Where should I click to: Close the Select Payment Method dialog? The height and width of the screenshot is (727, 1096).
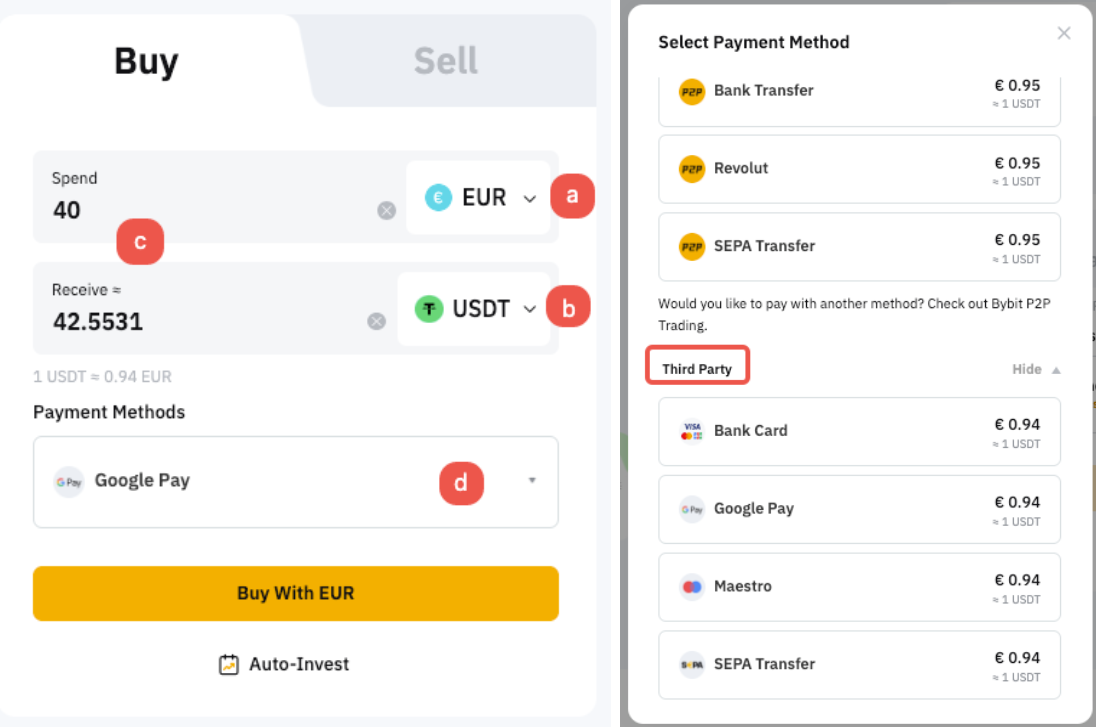[1064, 33]
